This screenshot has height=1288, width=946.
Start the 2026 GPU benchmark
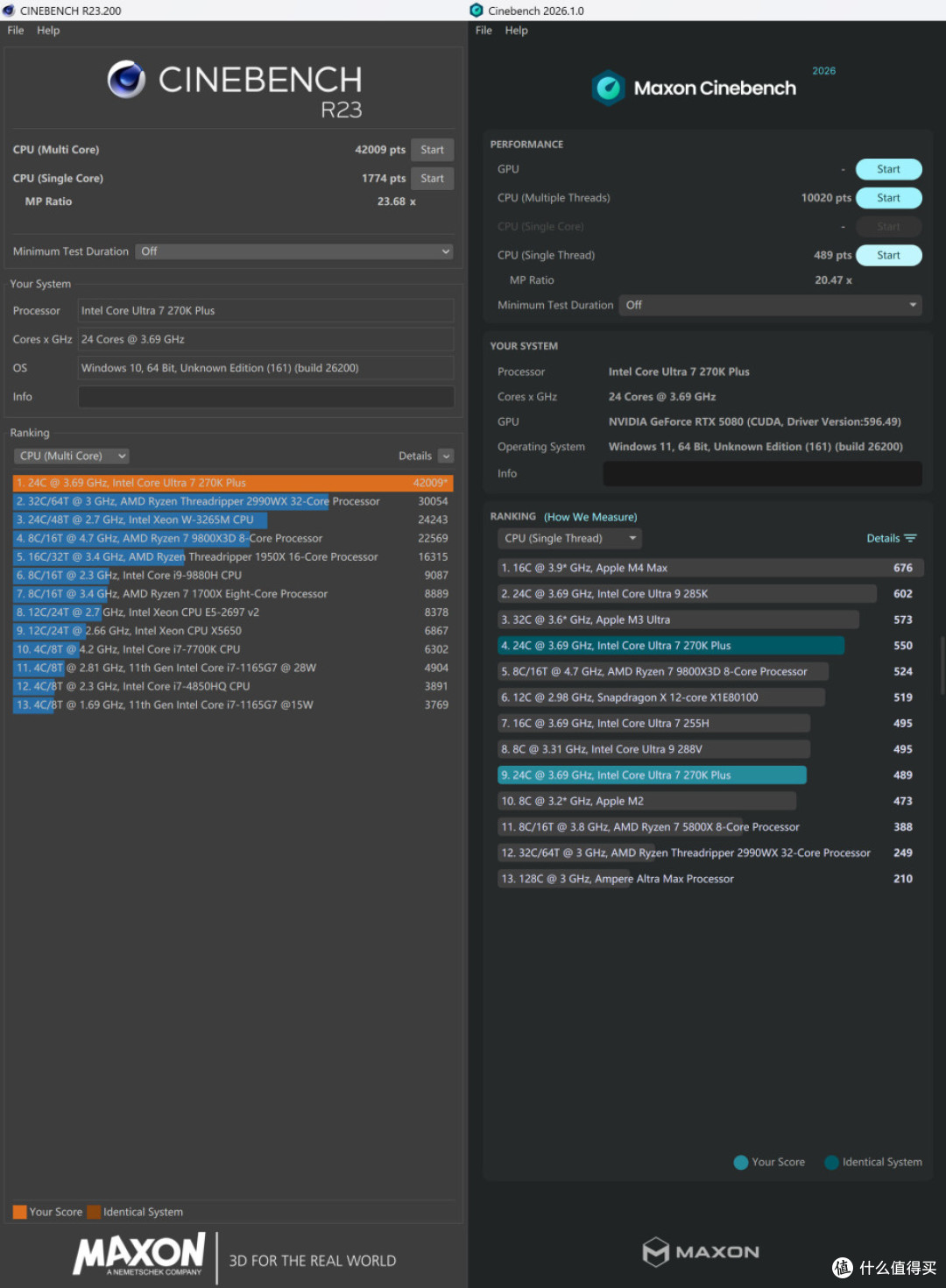point(888,169)
